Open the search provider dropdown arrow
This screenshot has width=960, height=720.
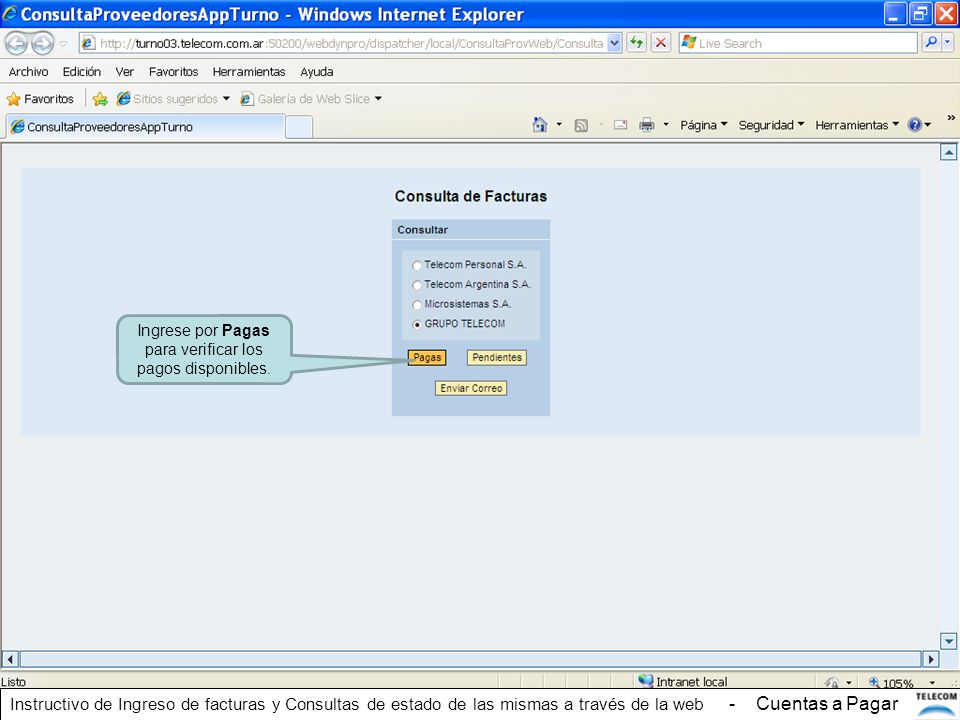click(948, 43)
